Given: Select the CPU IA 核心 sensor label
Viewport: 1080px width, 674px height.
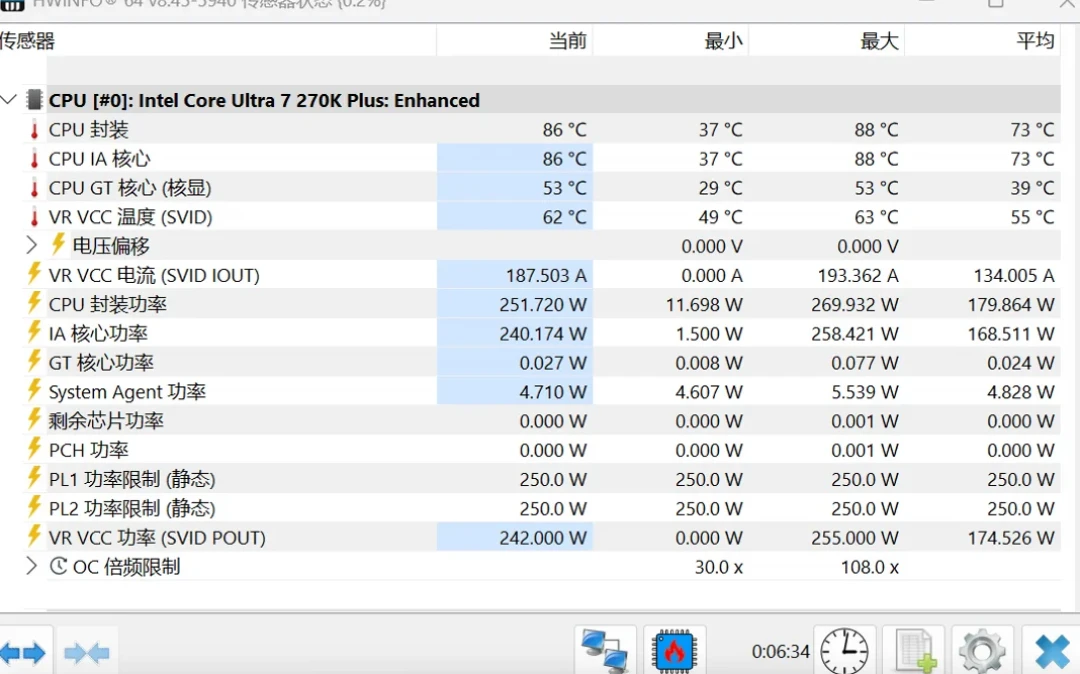Looking at the screenshot, I should pos(99,158).
